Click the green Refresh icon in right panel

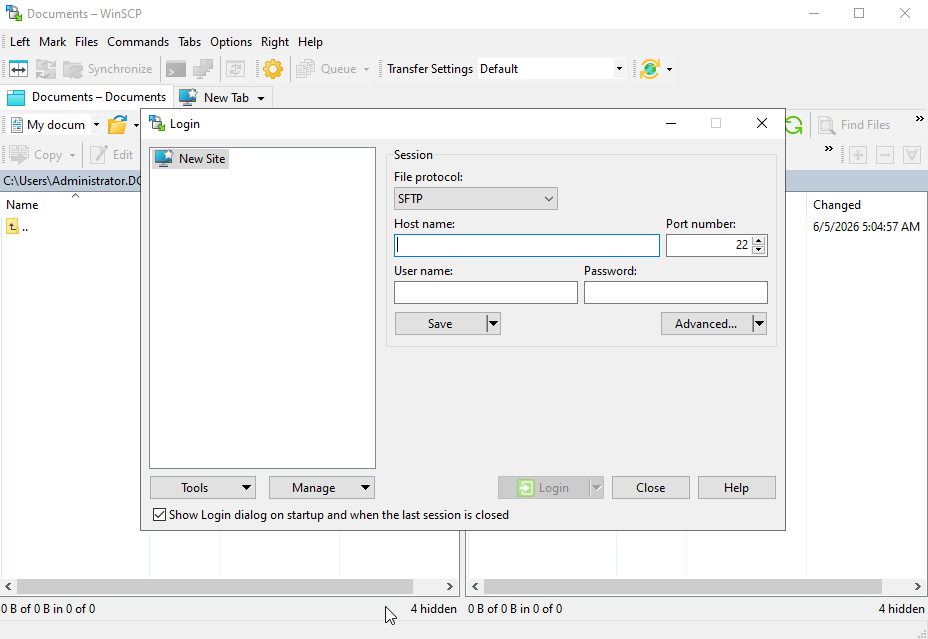point(794,125)
